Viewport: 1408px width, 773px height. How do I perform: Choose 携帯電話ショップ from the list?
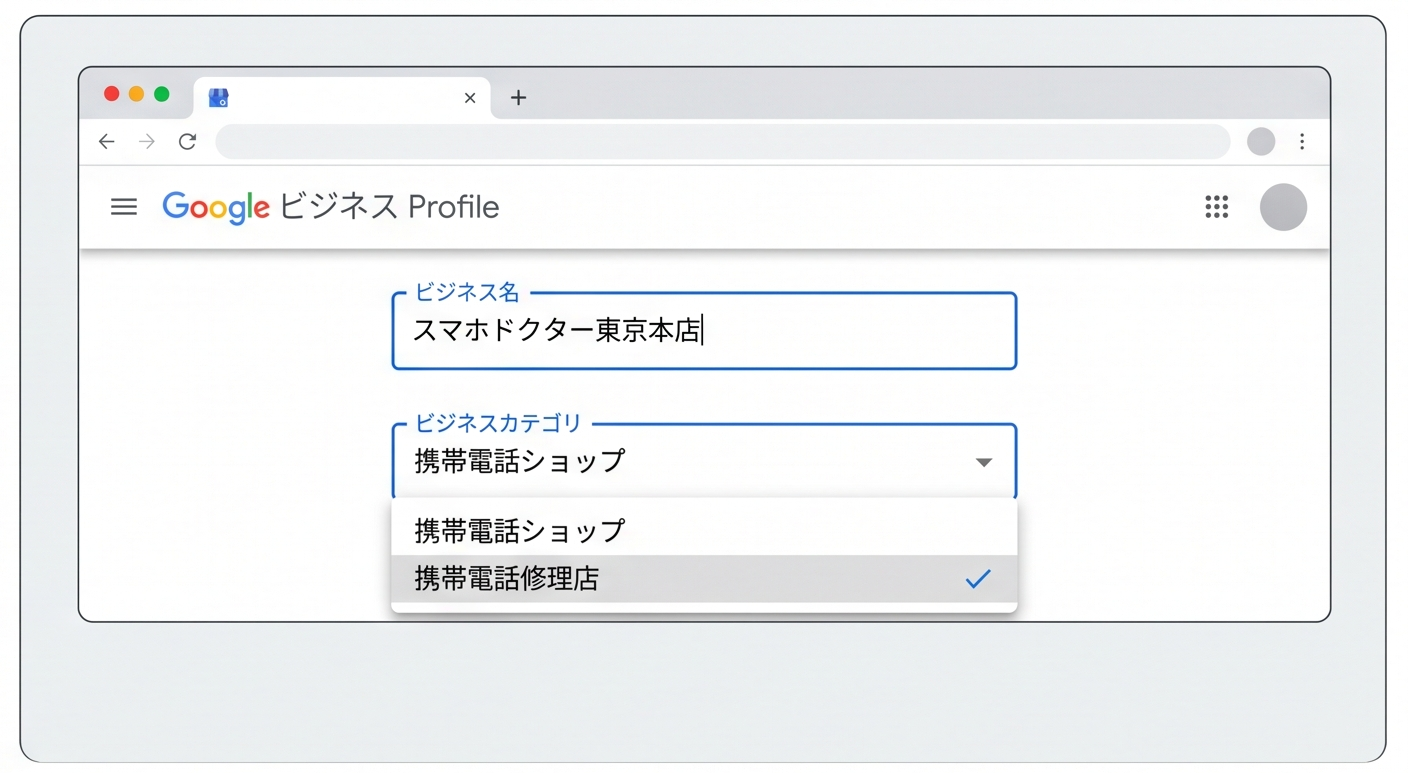point(704,531)
